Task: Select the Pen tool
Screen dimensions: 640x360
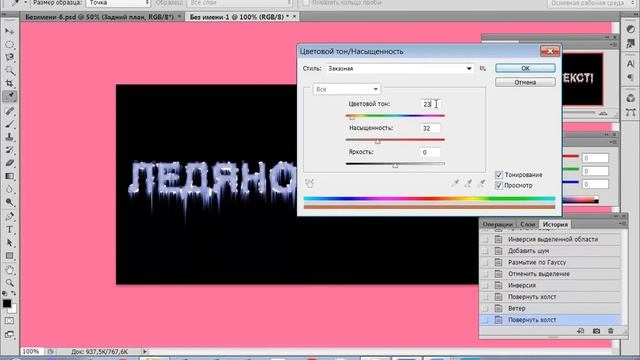Action: click(10, 216)
